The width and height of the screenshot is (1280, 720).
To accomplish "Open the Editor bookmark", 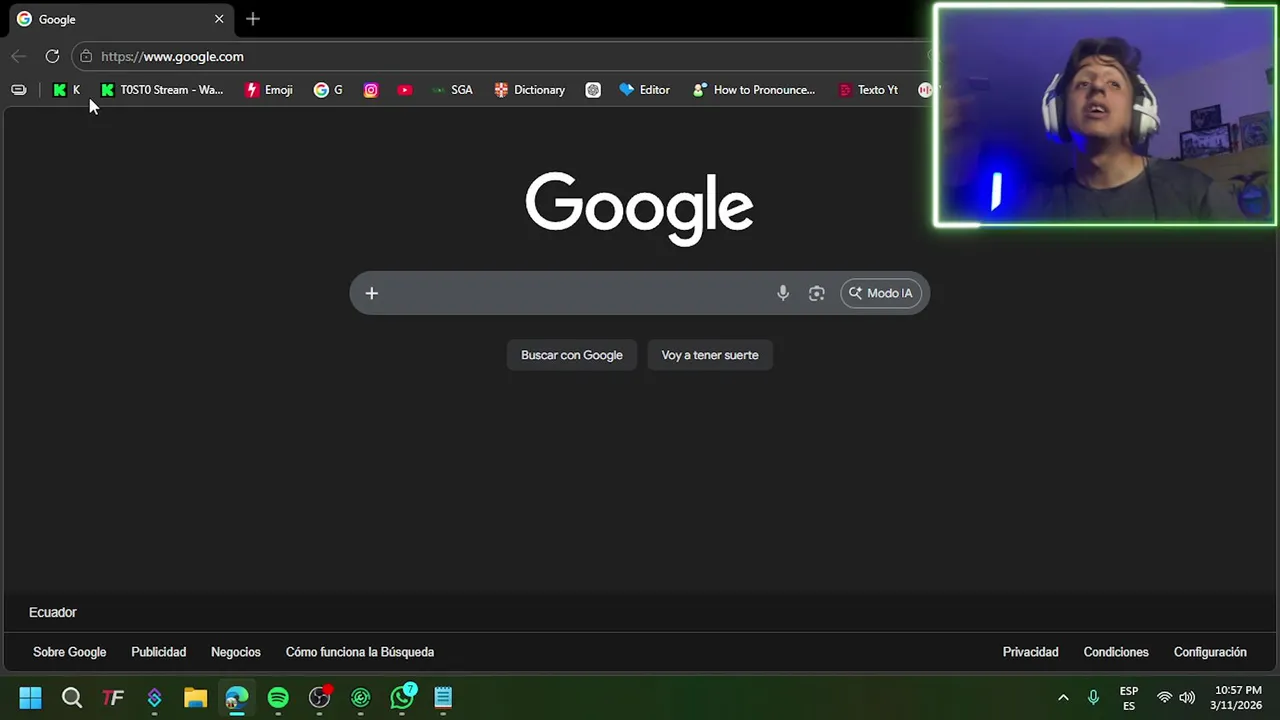I will pyautogui.click(x=645, y=90).
